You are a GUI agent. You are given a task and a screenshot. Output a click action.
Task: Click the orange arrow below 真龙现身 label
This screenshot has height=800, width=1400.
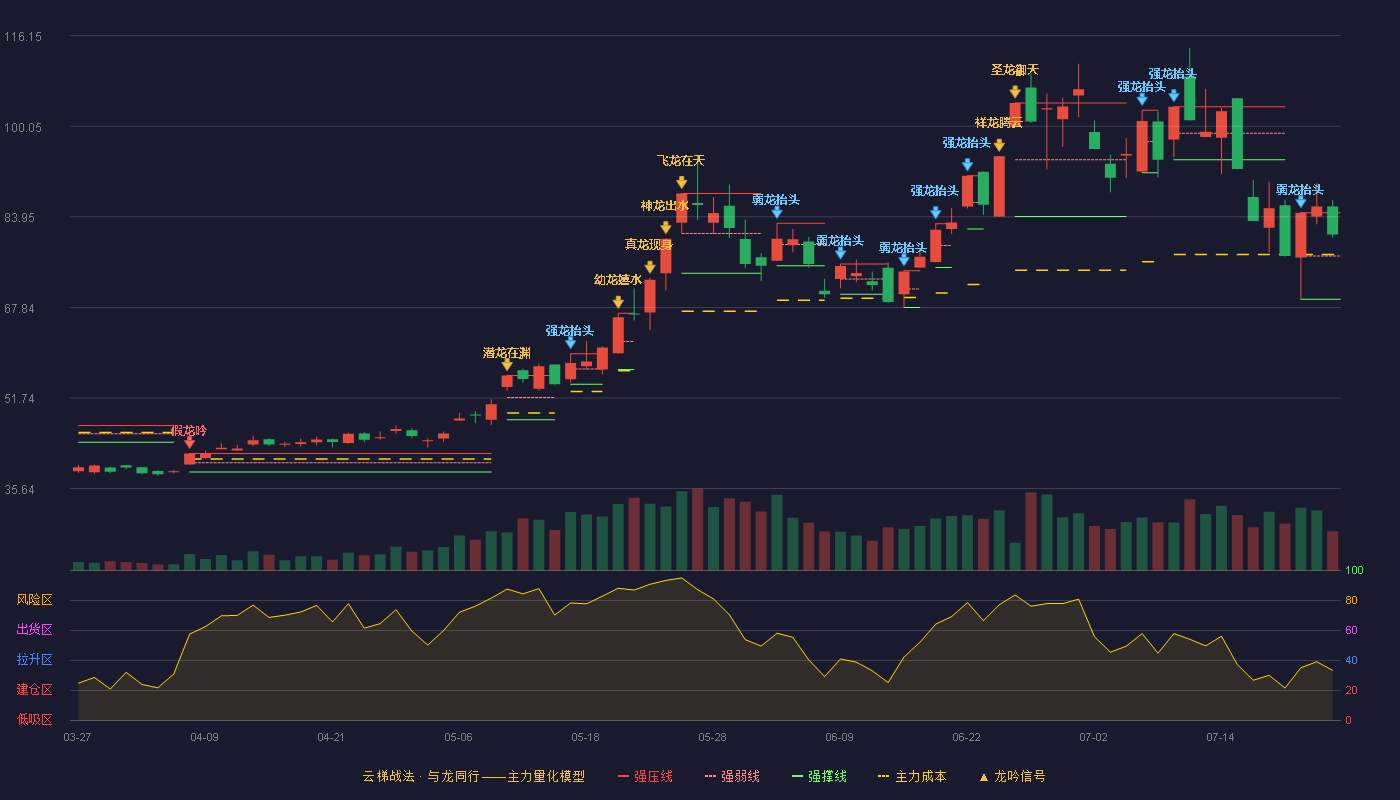coord(650,267)
